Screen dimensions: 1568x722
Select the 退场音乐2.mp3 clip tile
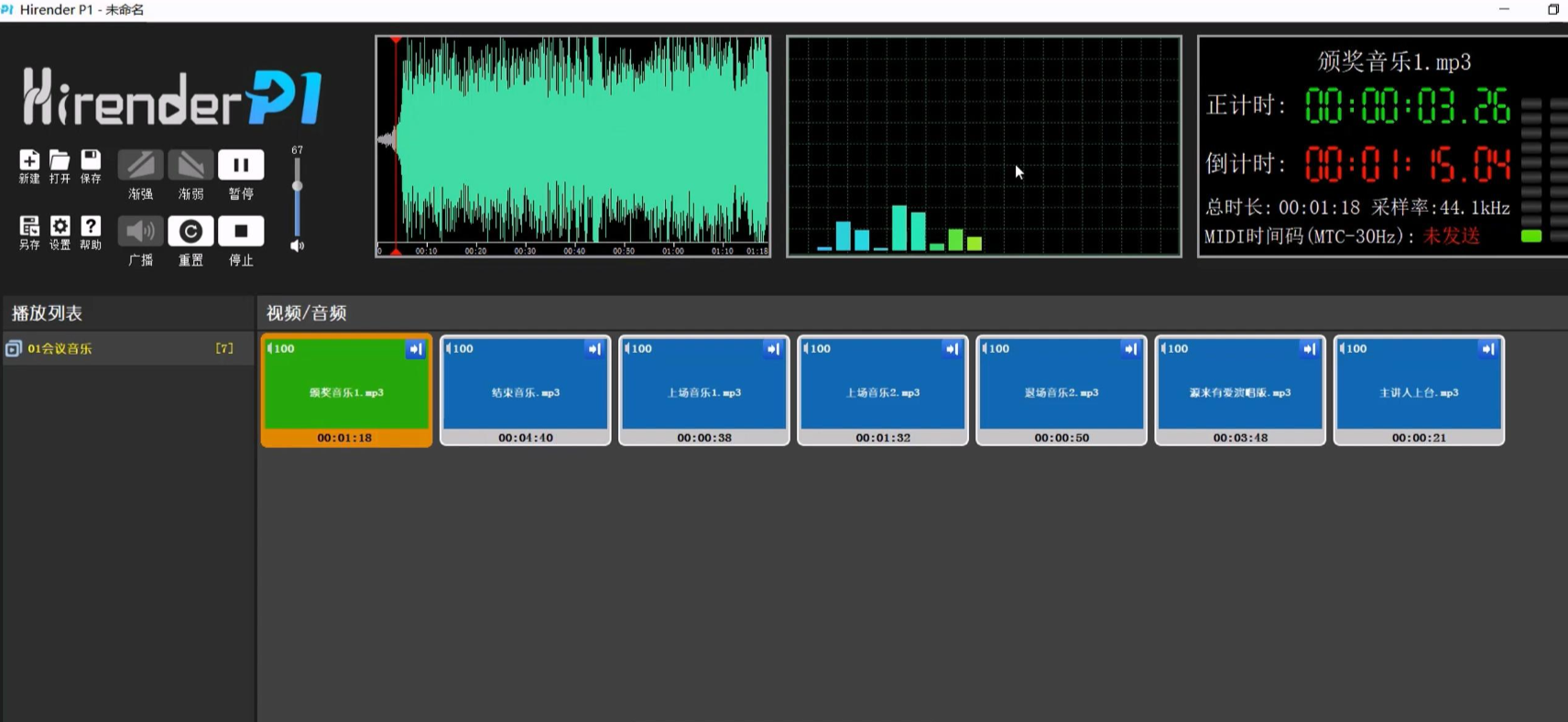[1061, 391]
